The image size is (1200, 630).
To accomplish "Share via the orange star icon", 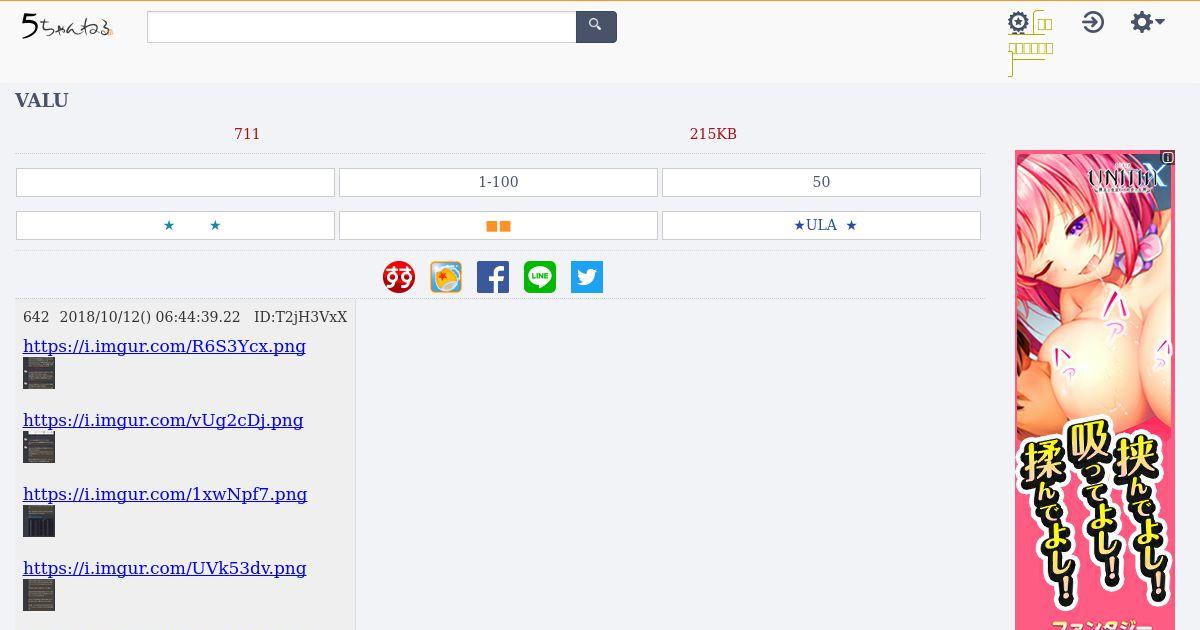I will pos(446,277).
